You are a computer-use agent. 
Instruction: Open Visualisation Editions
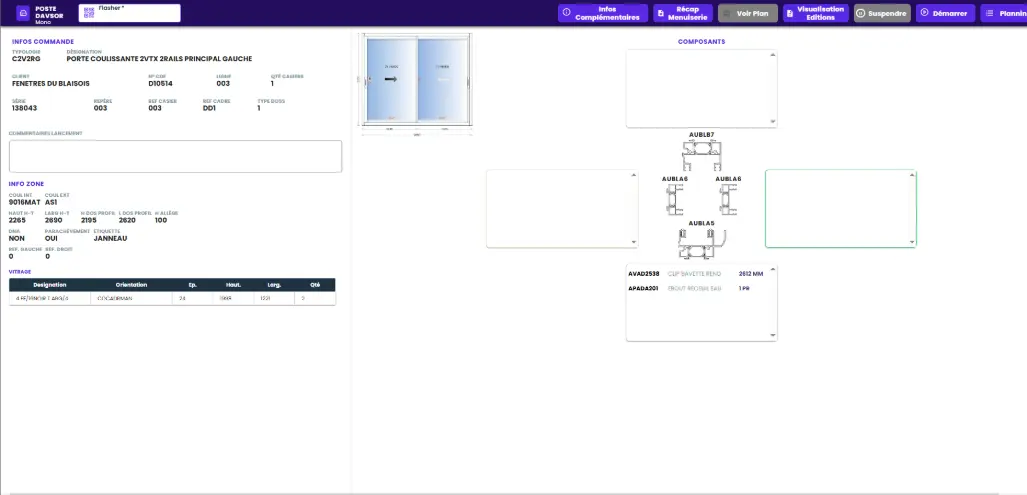point(815,14)
